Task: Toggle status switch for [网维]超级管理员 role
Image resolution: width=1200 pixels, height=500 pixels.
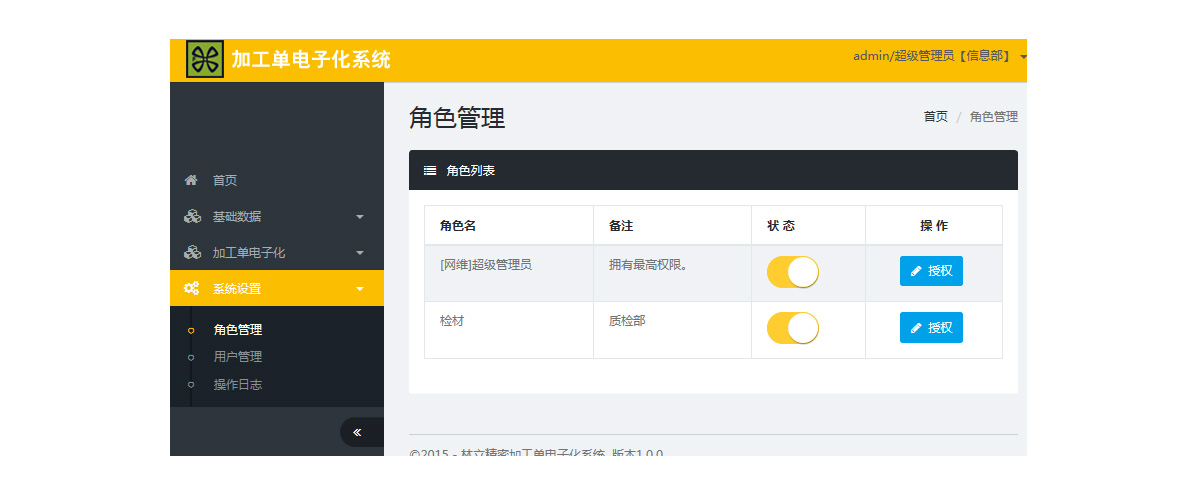Action: pos(792,272)
